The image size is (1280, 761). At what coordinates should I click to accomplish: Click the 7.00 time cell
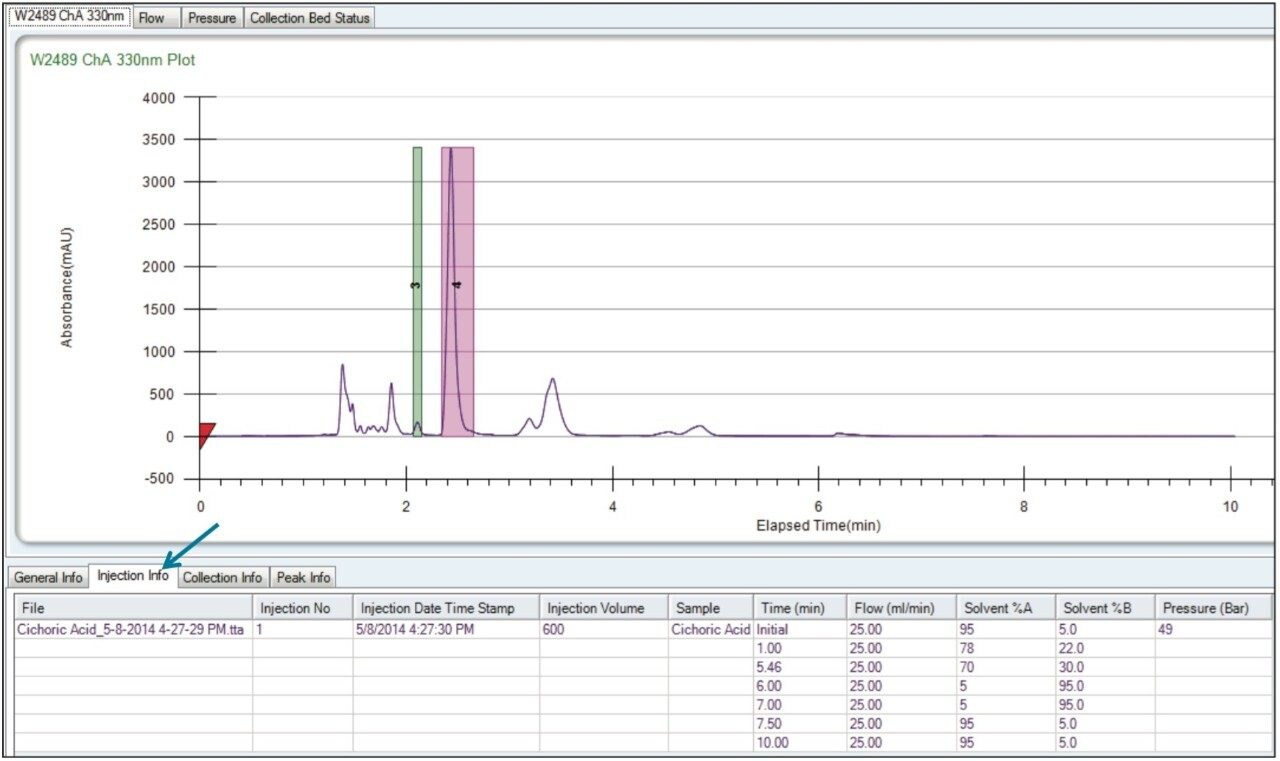(798, 705)
